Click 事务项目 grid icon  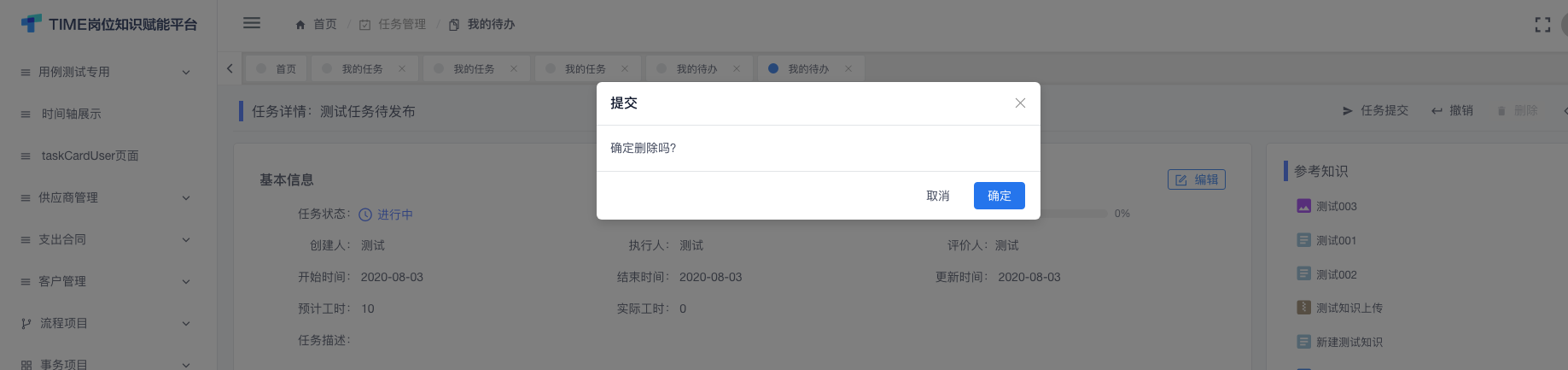(x=26, y=365)
